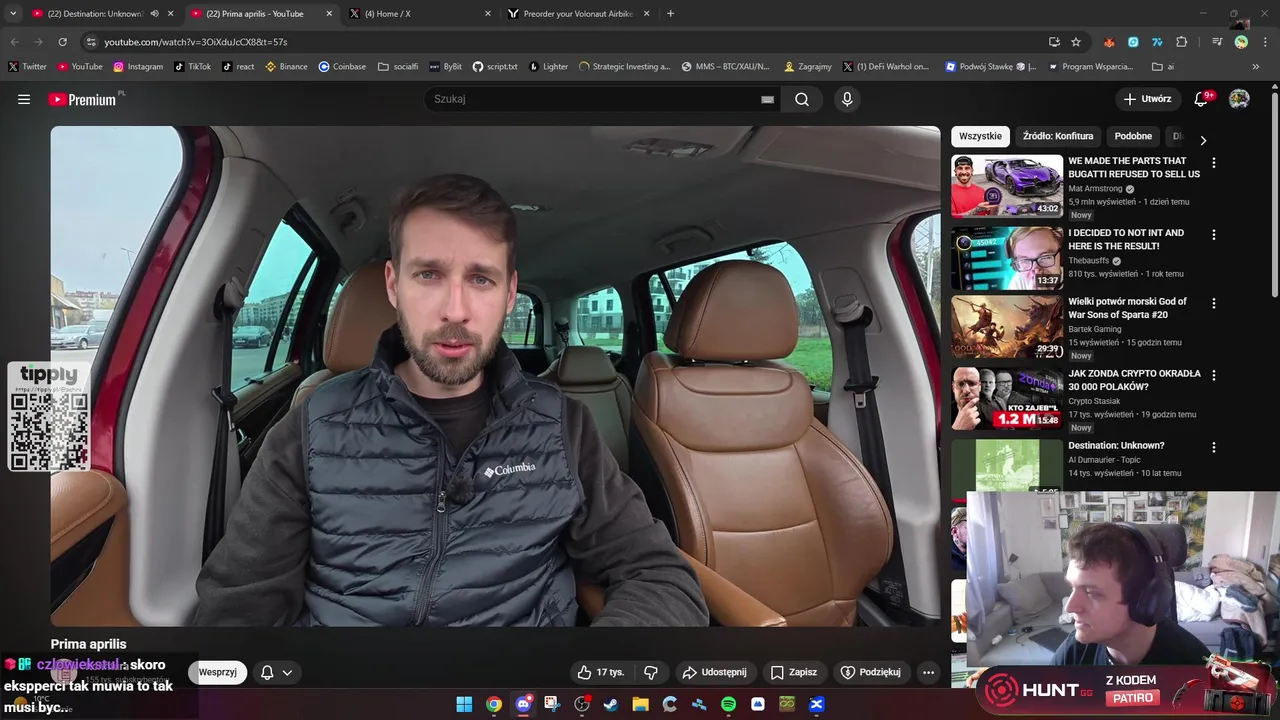Open the ai bookmarks folder
This screenshot has height=720, width=1280.
pyautogui.click(x=1163, y=67)
